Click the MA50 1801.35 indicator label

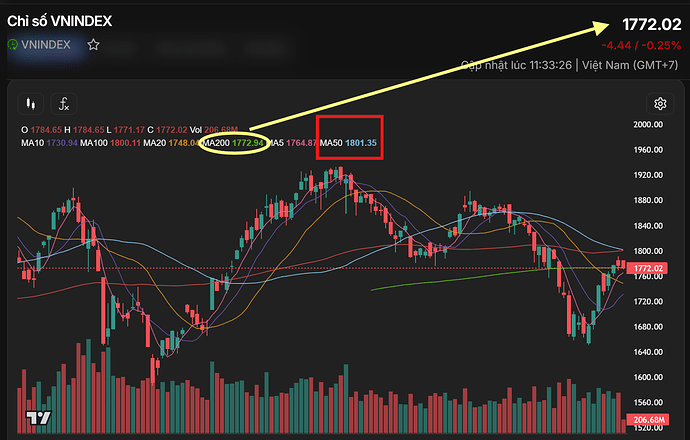(x=348, y=143)
